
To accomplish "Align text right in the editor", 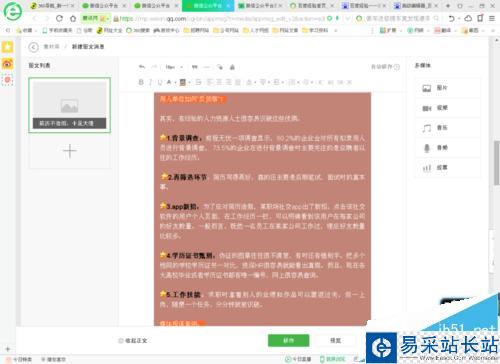I will 229,82.
